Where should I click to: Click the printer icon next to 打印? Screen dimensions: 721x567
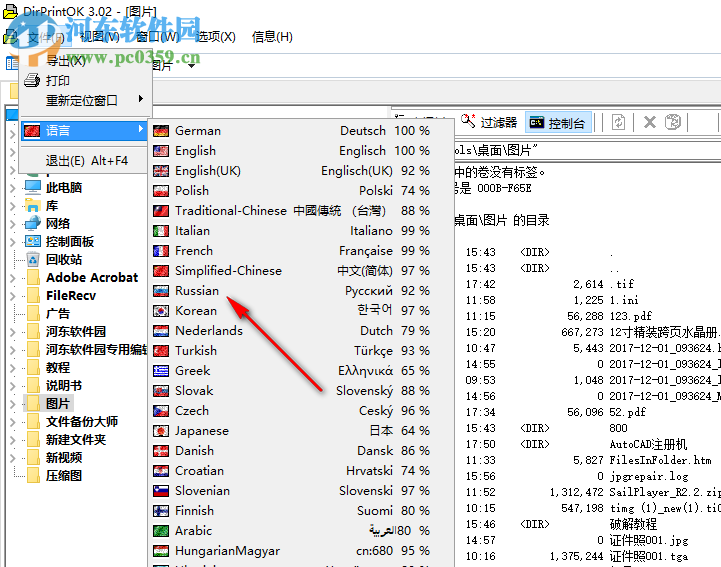(x=32, y=80)
